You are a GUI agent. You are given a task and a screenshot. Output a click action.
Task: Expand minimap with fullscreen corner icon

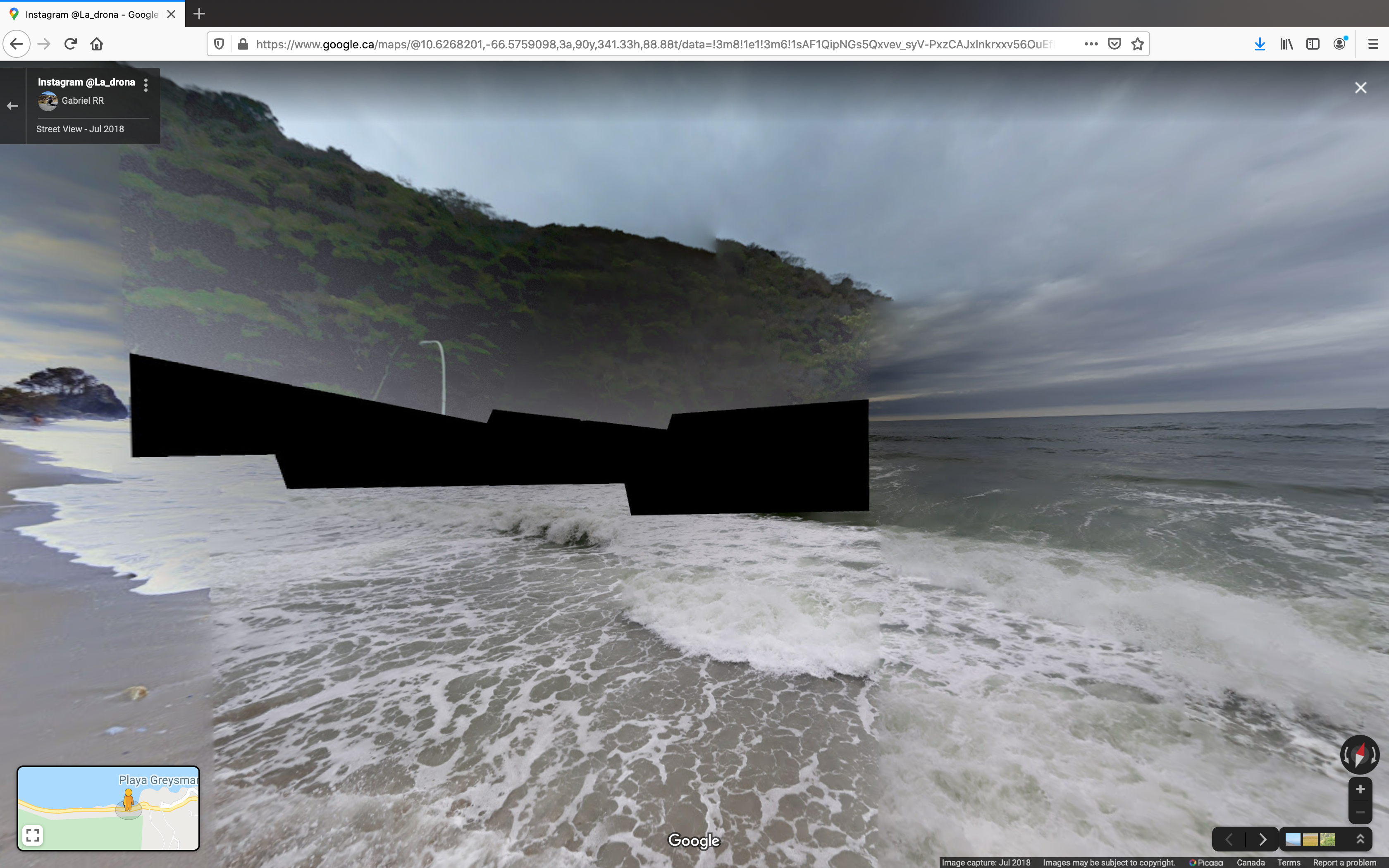coord(33,835)
